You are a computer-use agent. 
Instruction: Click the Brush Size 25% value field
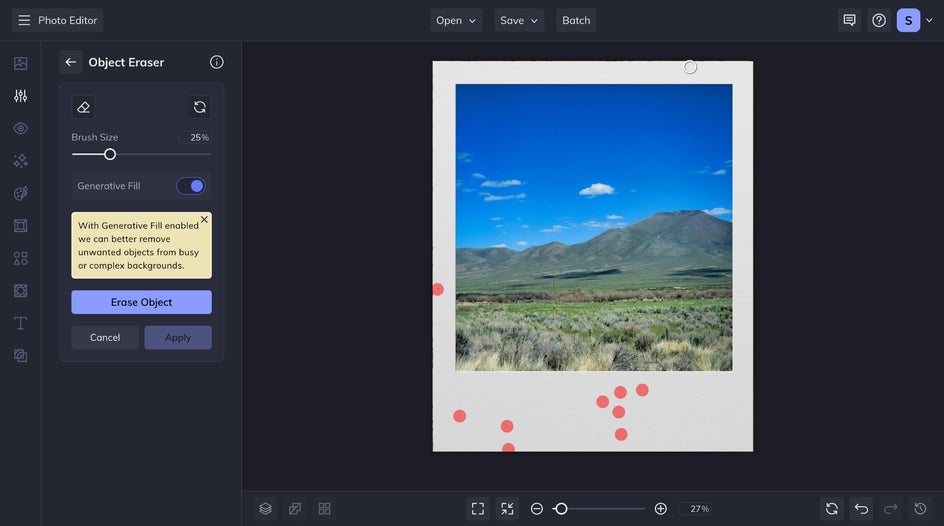click(x=194, y=137)
